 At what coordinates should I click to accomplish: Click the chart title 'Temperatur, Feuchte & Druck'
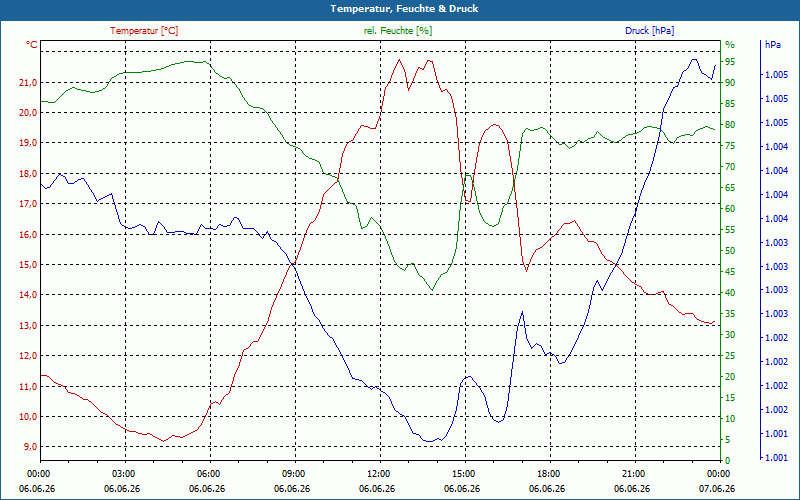pos(404,9)
